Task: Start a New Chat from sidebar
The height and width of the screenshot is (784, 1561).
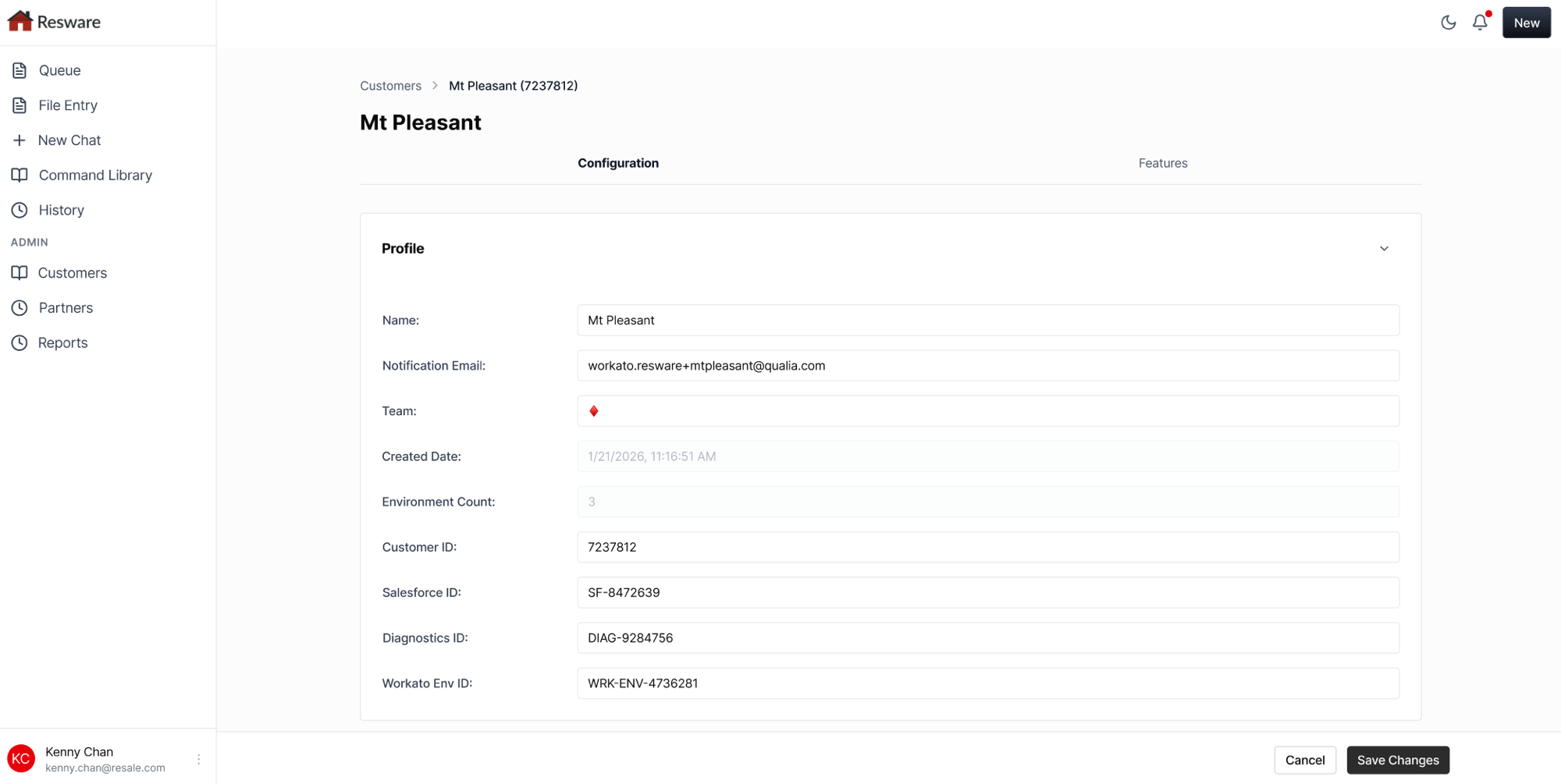Action: (x=69, y=140)
